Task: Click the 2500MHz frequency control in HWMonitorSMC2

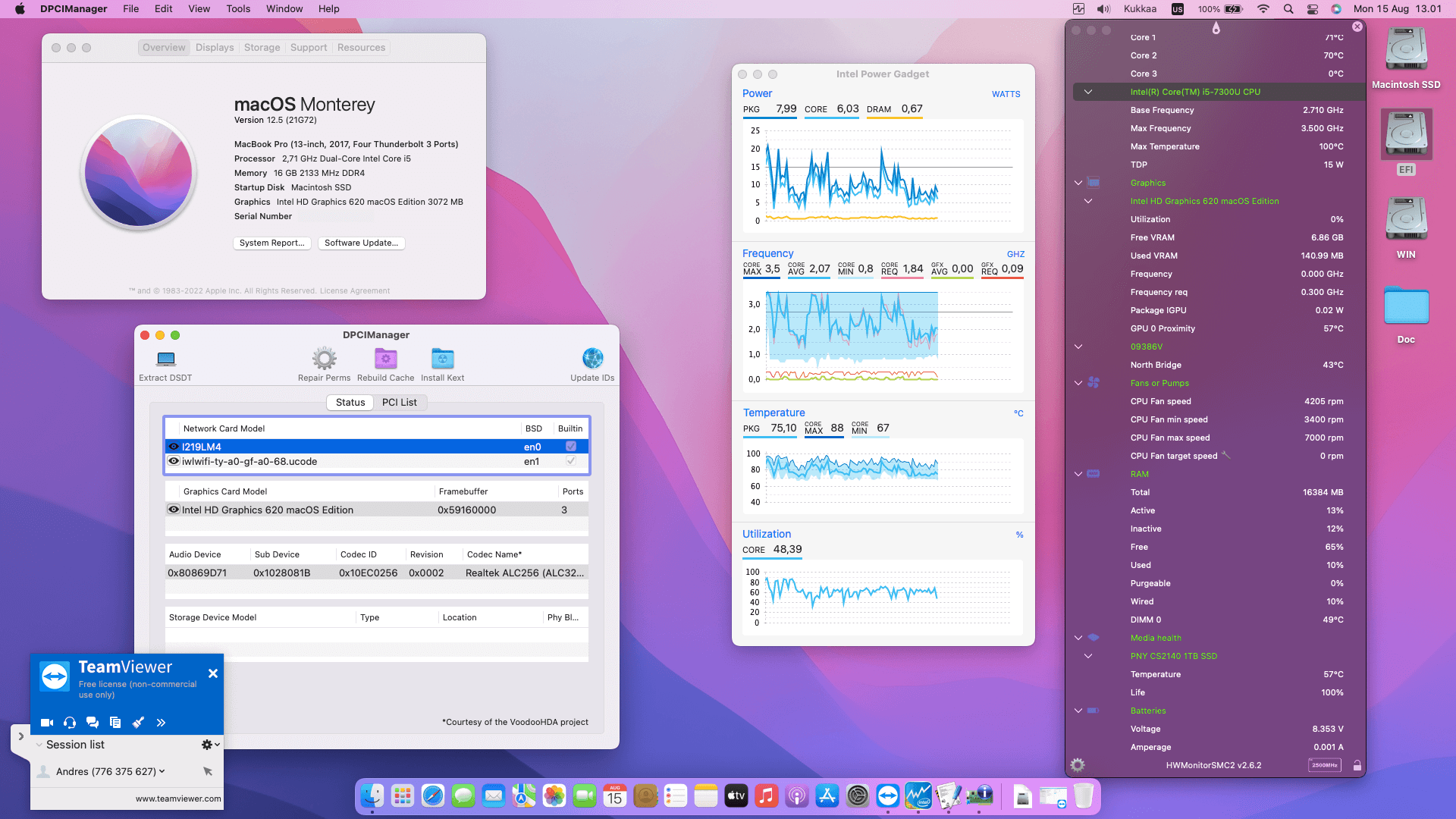Action: click(1325, 765)
